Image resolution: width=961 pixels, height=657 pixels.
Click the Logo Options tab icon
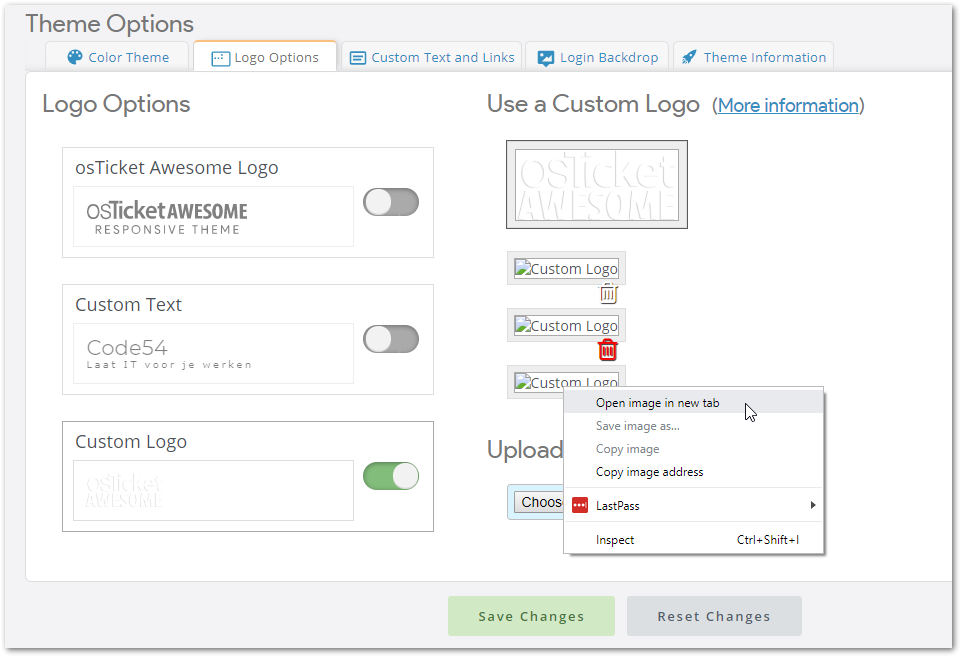(x=220, y=58)
